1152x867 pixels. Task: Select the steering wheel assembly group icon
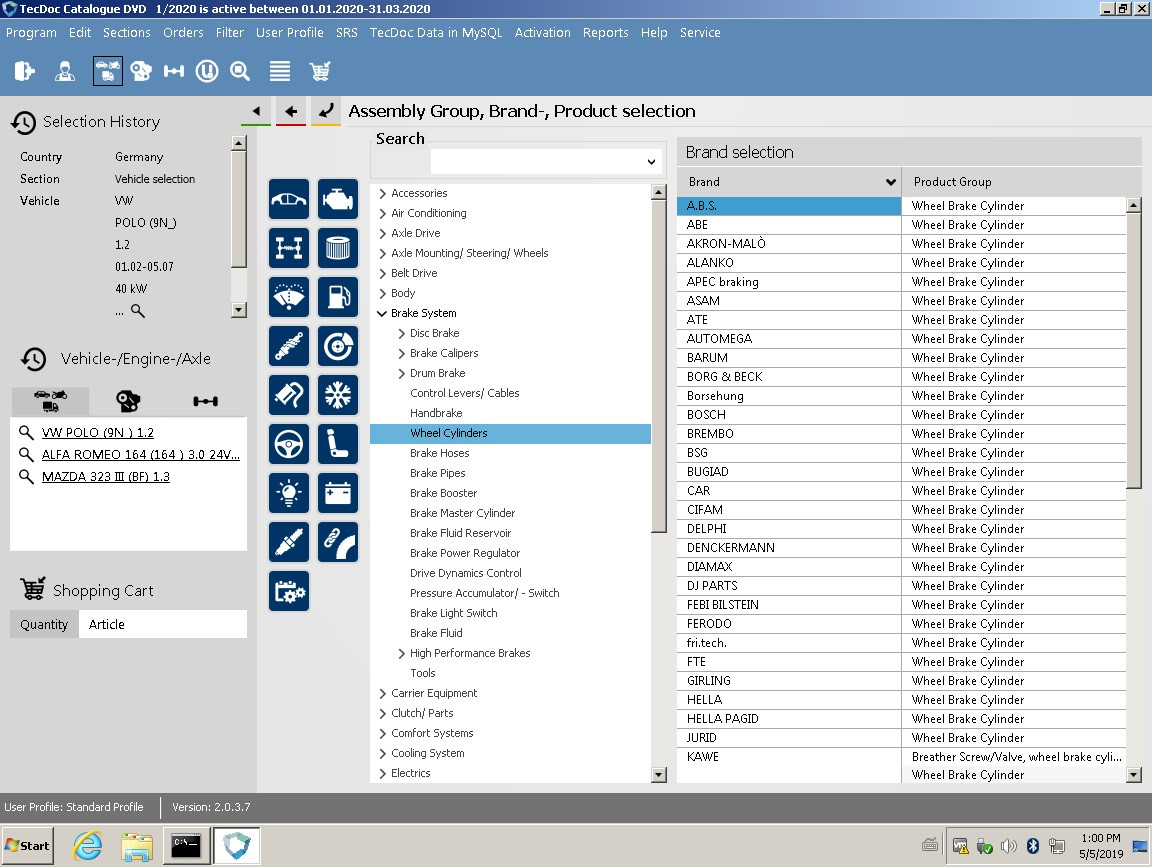tap(289, 444)
